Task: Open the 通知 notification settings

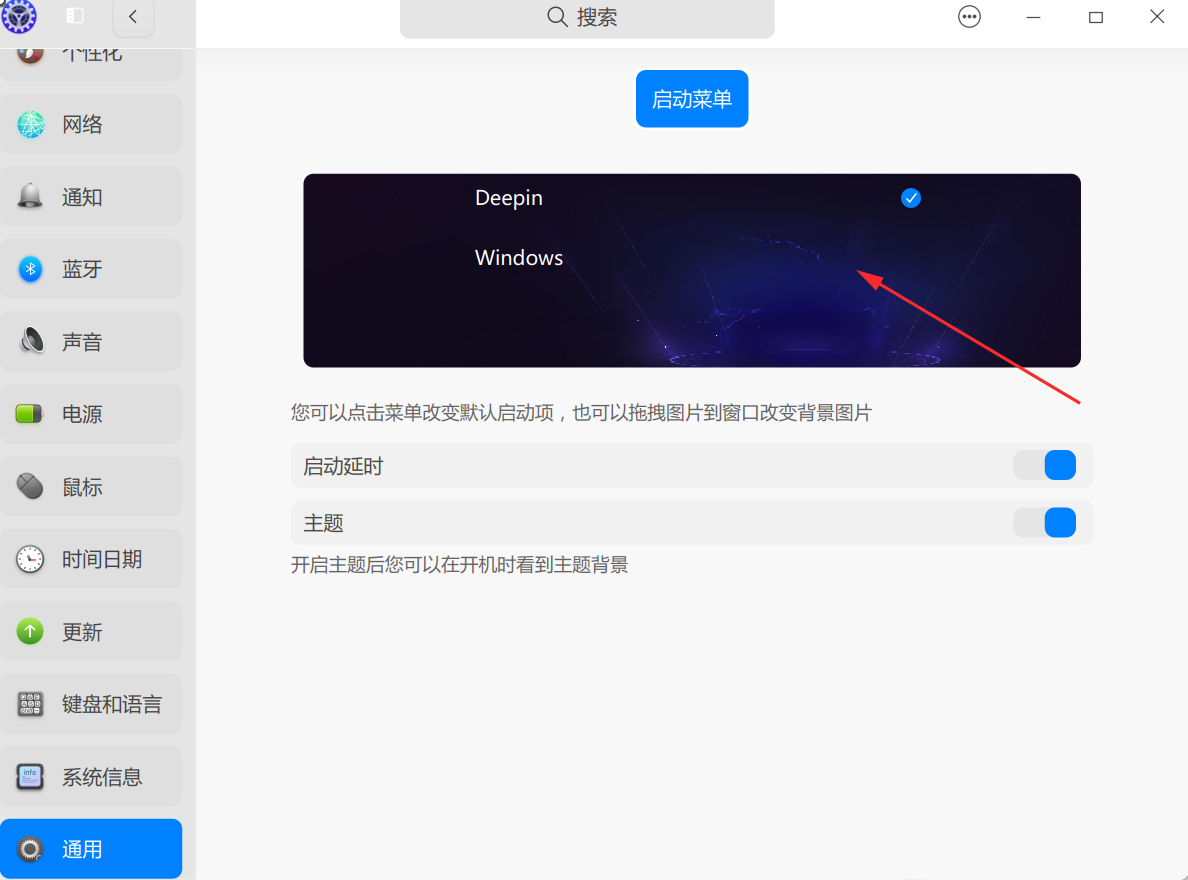Action: 91,197
